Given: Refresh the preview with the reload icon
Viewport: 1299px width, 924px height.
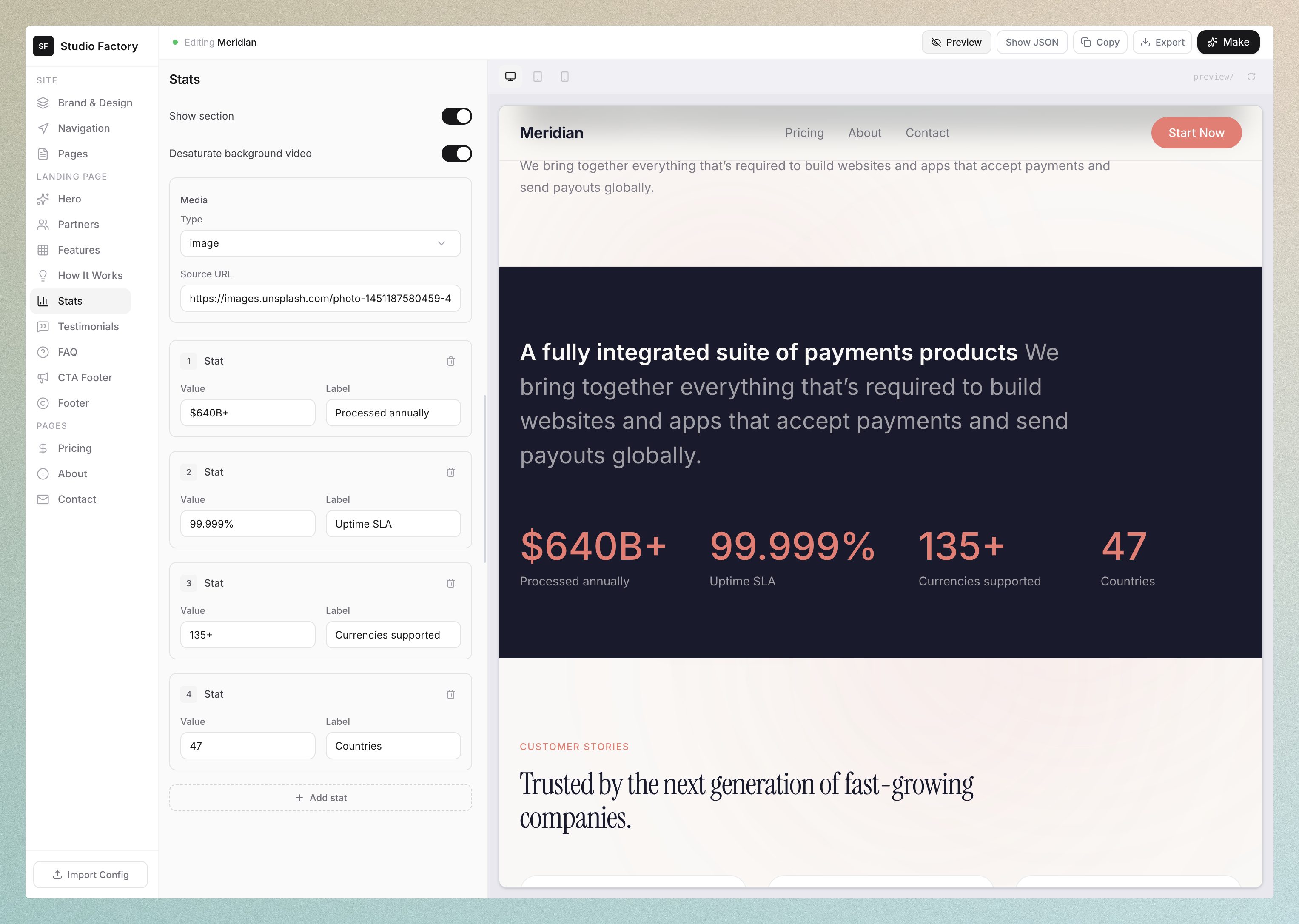Looking at the screenshot, I should 1251,77.
